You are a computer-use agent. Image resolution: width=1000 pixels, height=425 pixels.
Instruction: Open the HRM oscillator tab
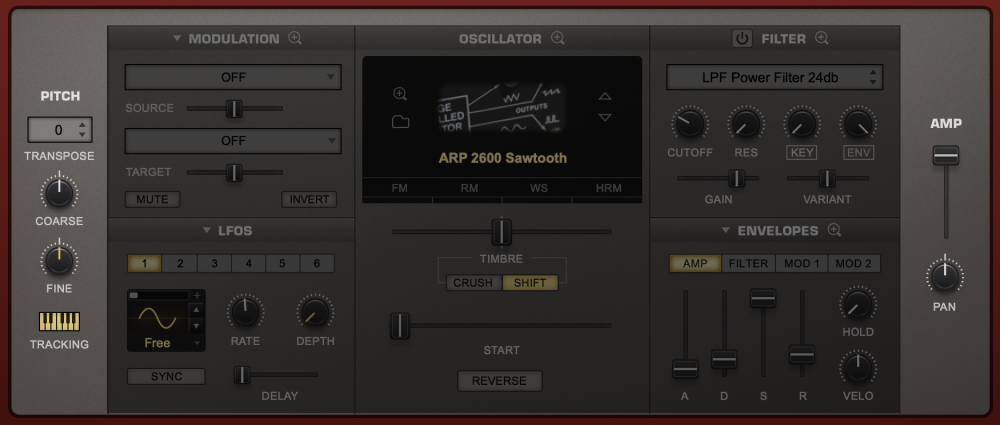tap(608, 188)
